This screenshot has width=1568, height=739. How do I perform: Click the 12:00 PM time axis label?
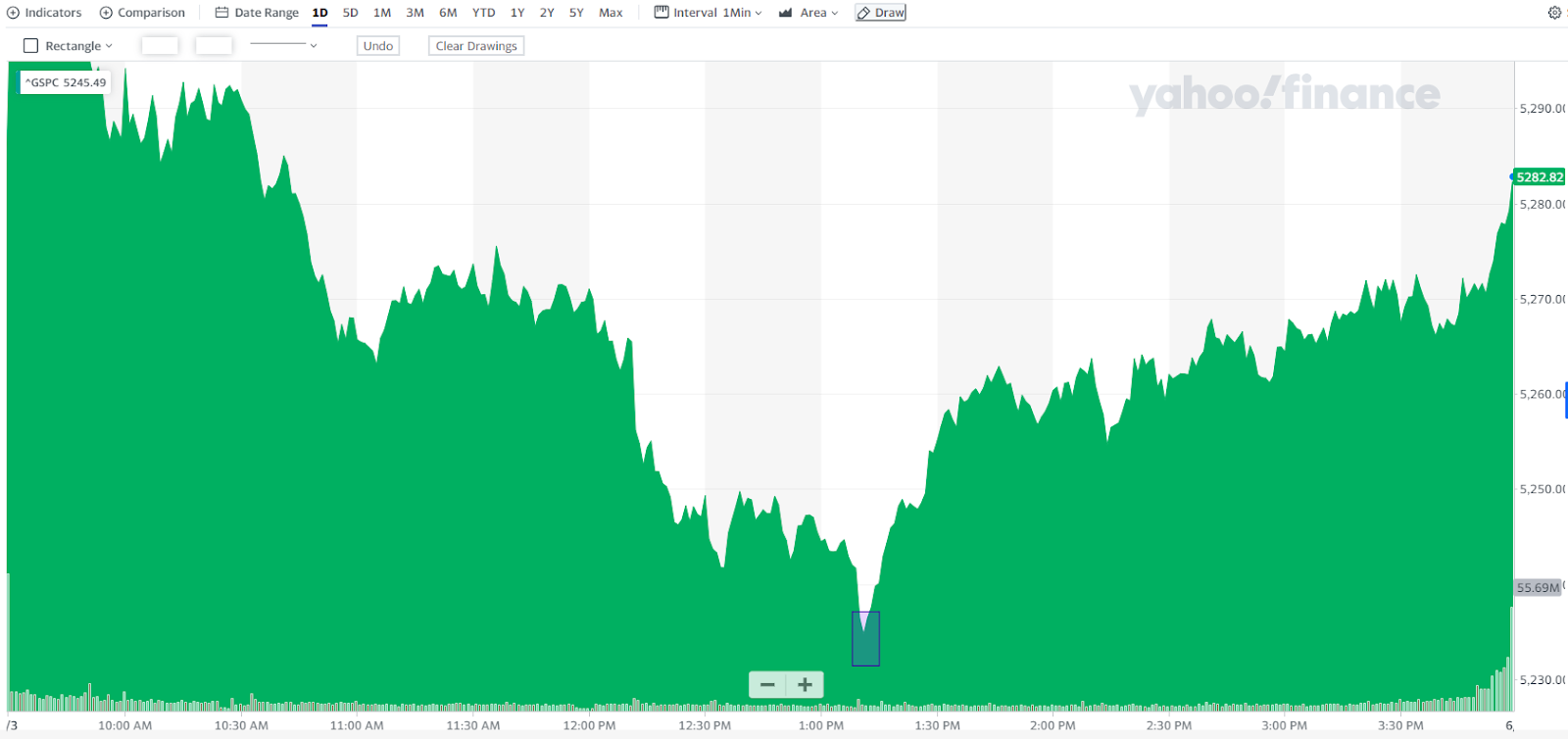tap(589, 726)
